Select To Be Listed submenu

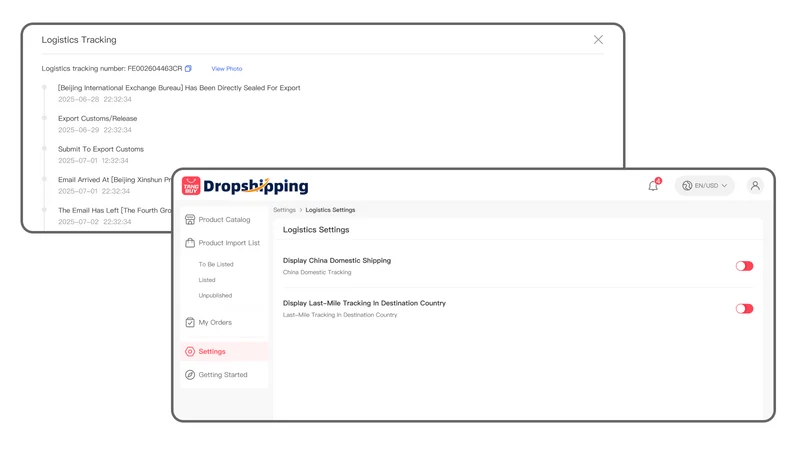click(216, 264)
